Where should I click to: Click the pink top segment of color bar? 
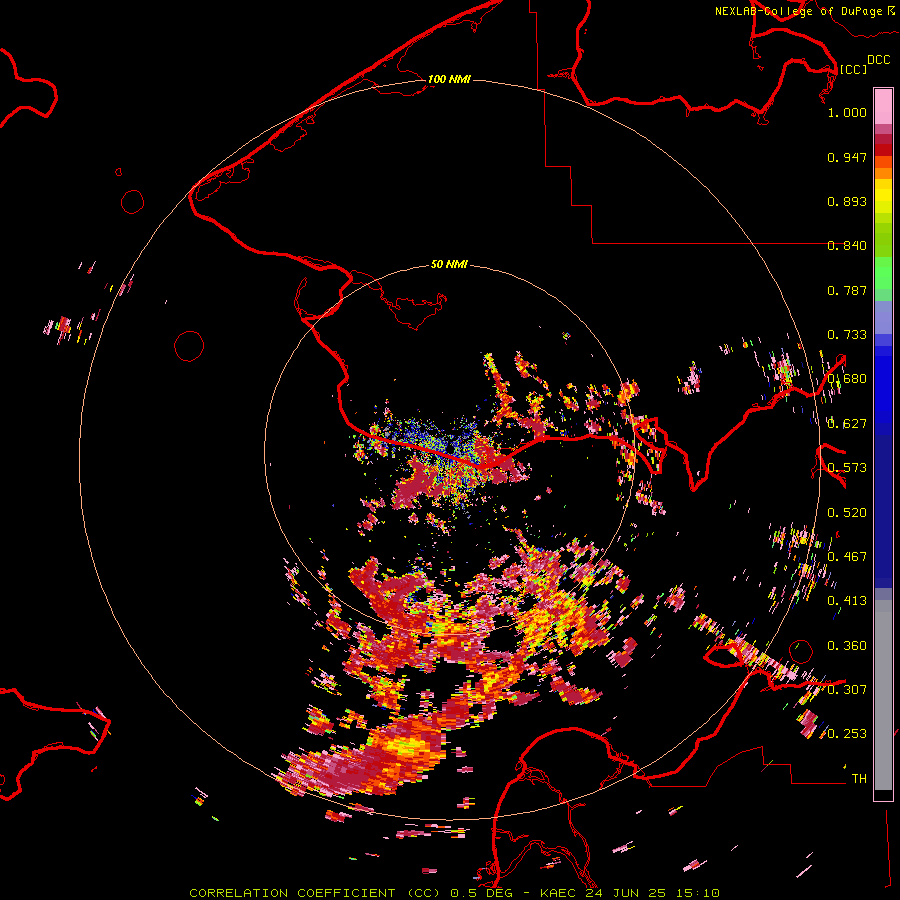click(883, 106)
